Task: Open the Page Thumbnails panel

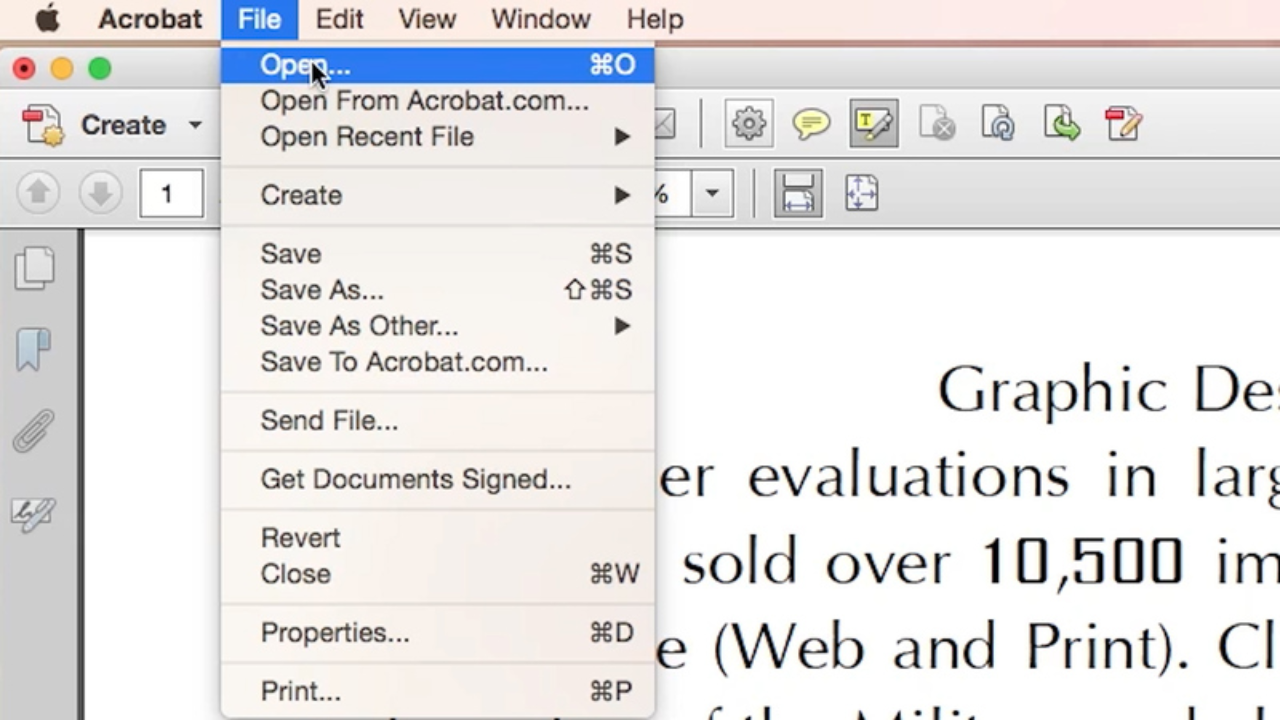Action: 34,269
